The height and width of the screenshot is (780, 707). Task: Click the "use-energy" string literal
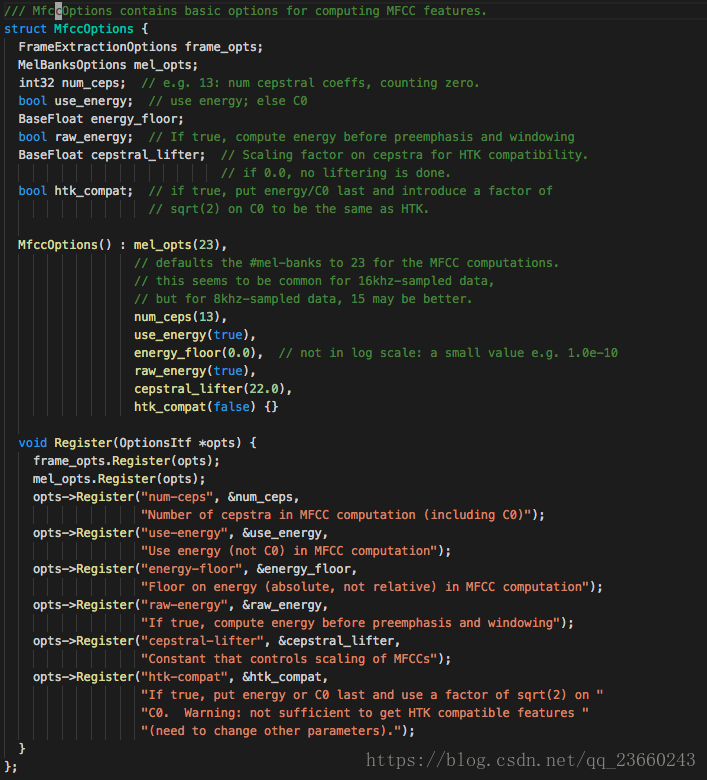(x=184, y=533)
